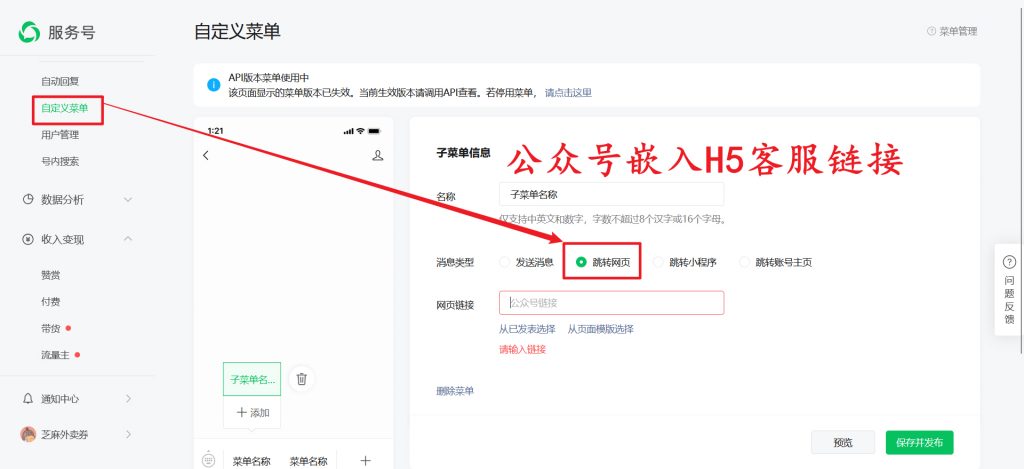Select second 菜单名称 in preview bar

pos(308,461)
